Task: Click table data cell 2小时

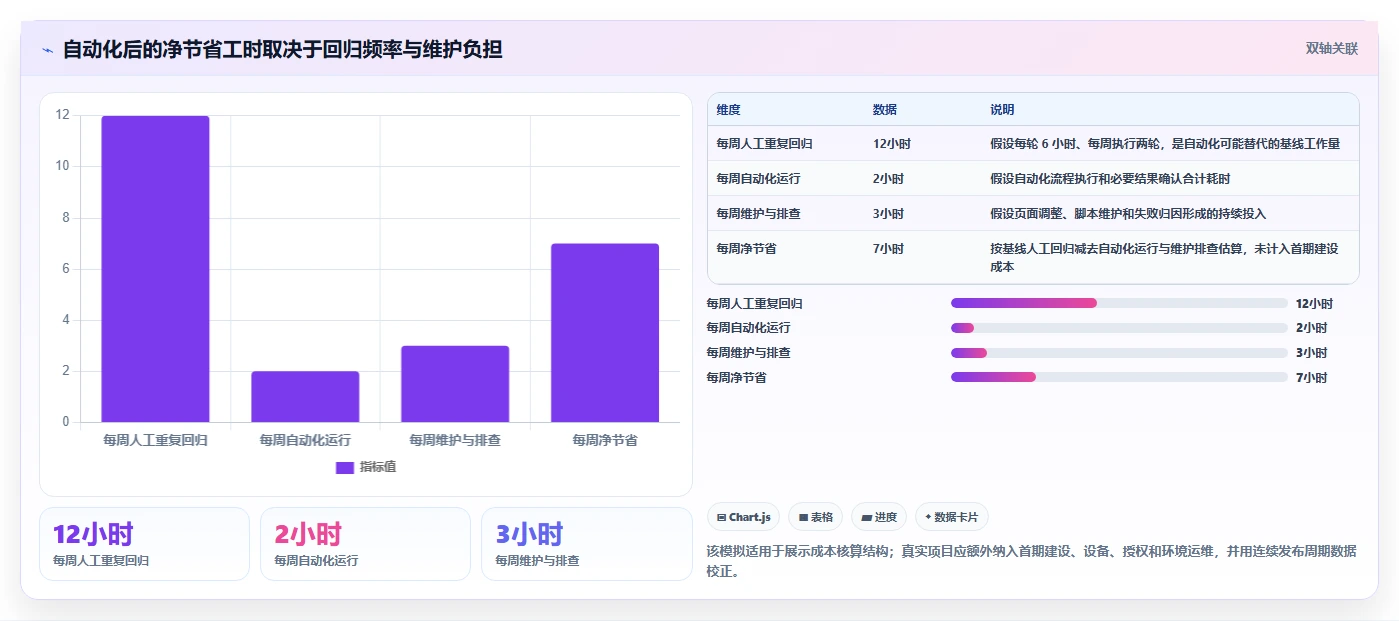Action: 888,179
